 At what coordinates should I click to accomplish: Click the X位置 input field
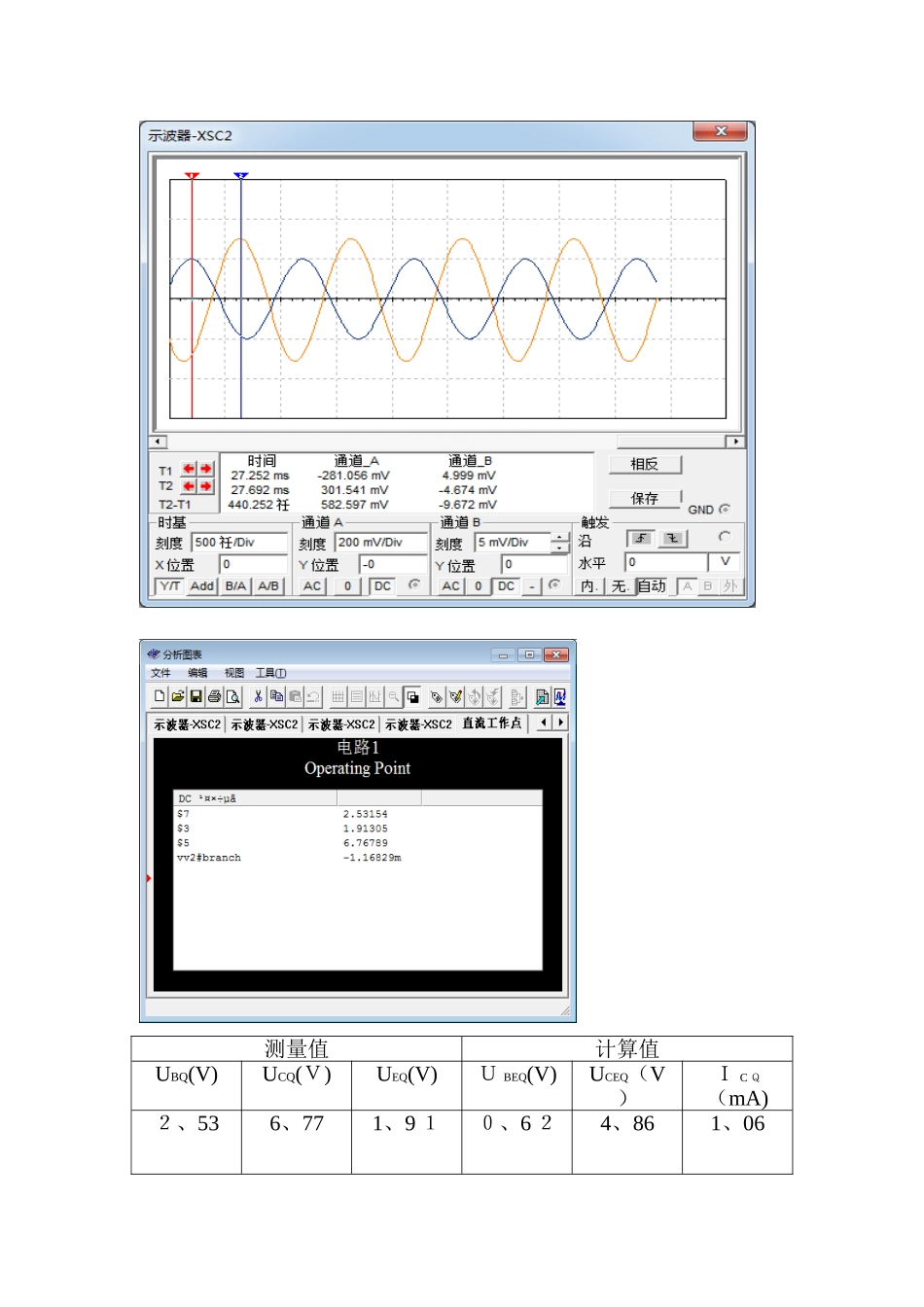[x=254, y=564]
